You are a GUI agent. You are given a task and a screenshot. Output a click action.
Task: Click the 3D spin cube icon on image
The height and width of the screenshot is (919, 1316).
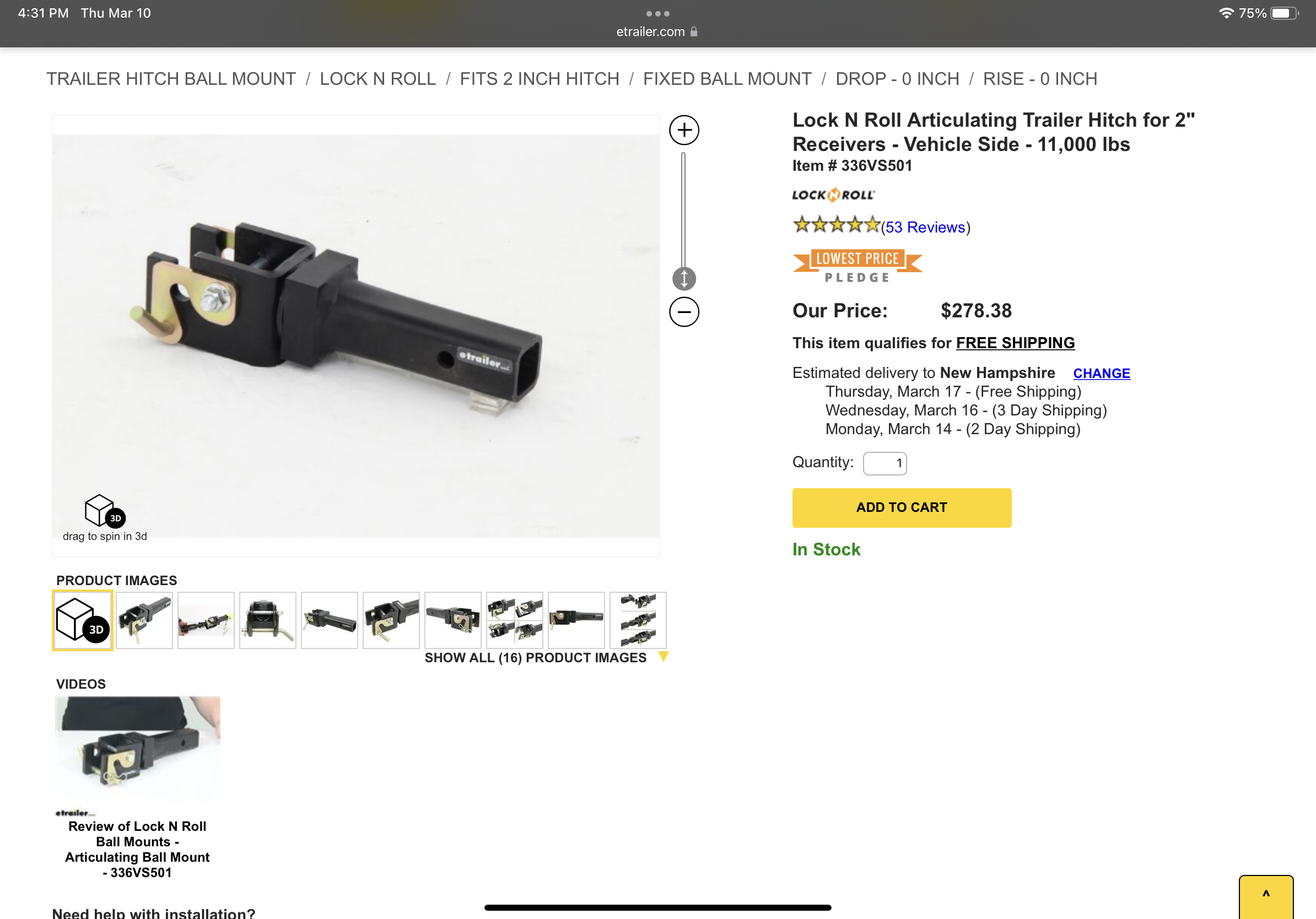104,511
